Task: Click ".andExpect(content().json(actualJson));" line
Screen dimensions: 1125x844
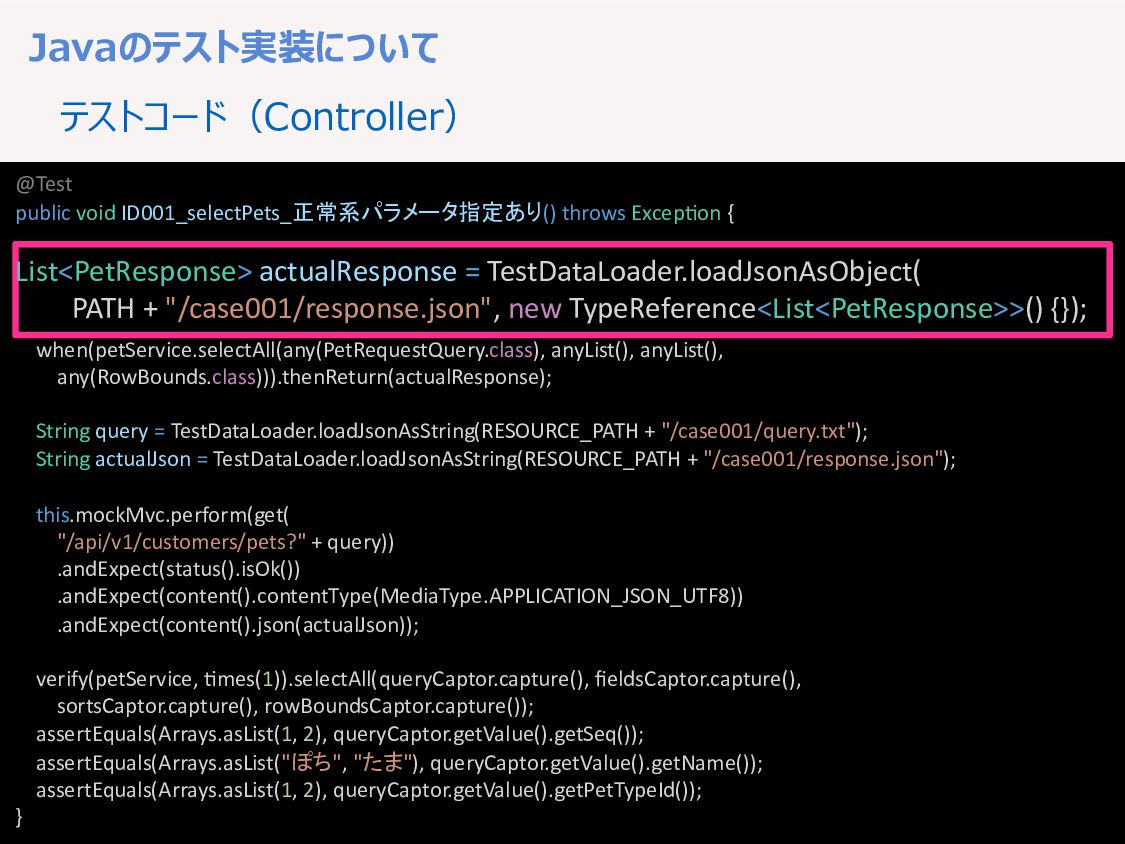Action: 237,625
